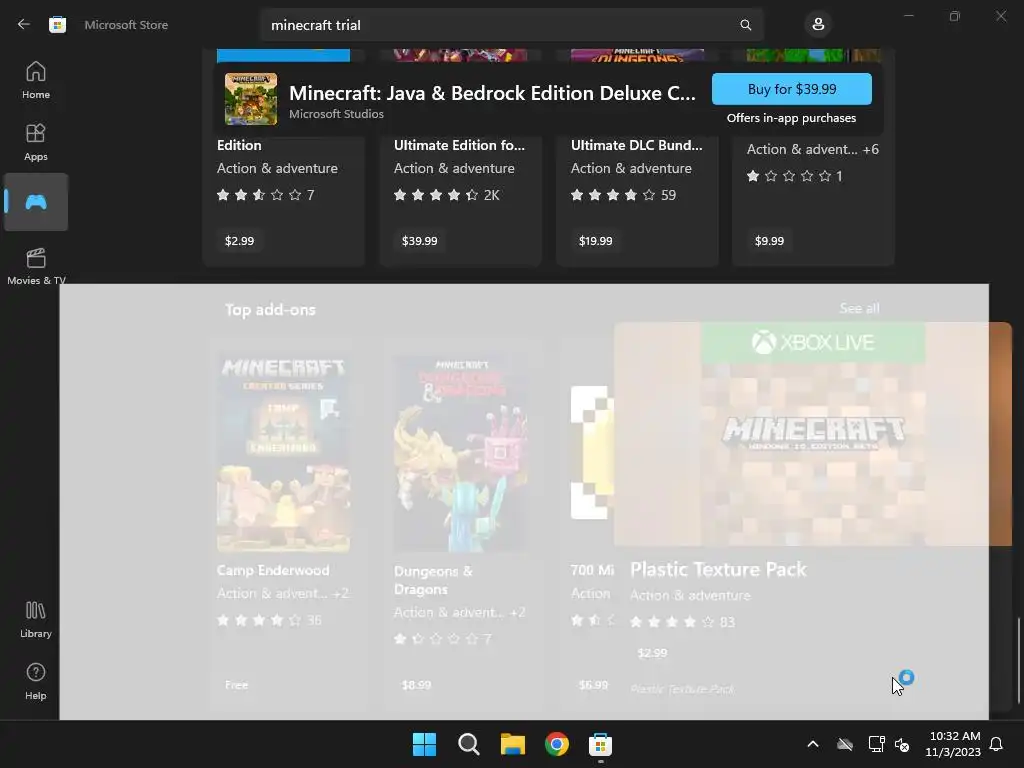Click the Top add-ons heading

coord(270,310)
